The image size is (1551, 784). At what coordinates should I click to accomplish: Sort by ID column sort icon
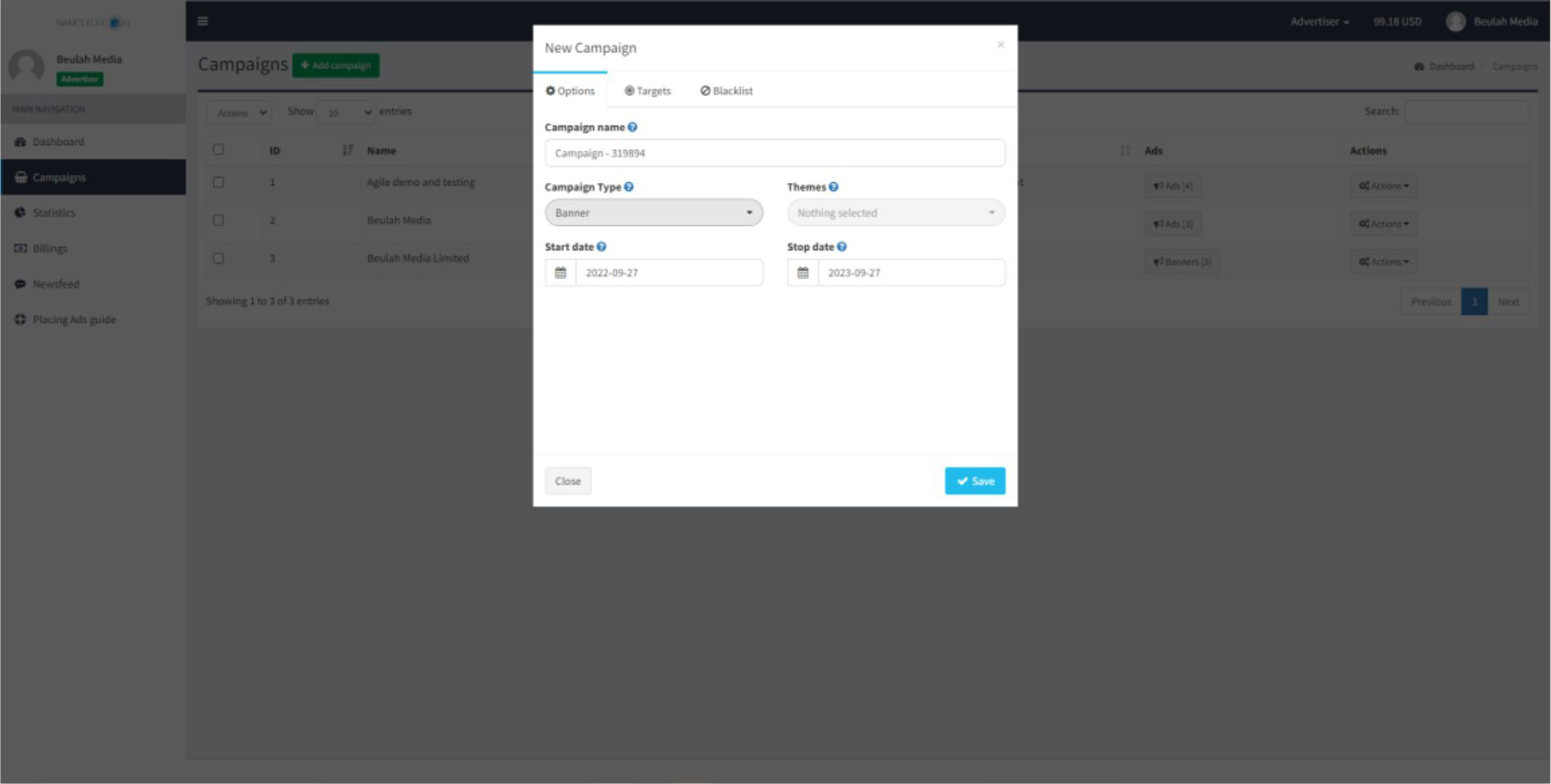(x=348, y=151)
